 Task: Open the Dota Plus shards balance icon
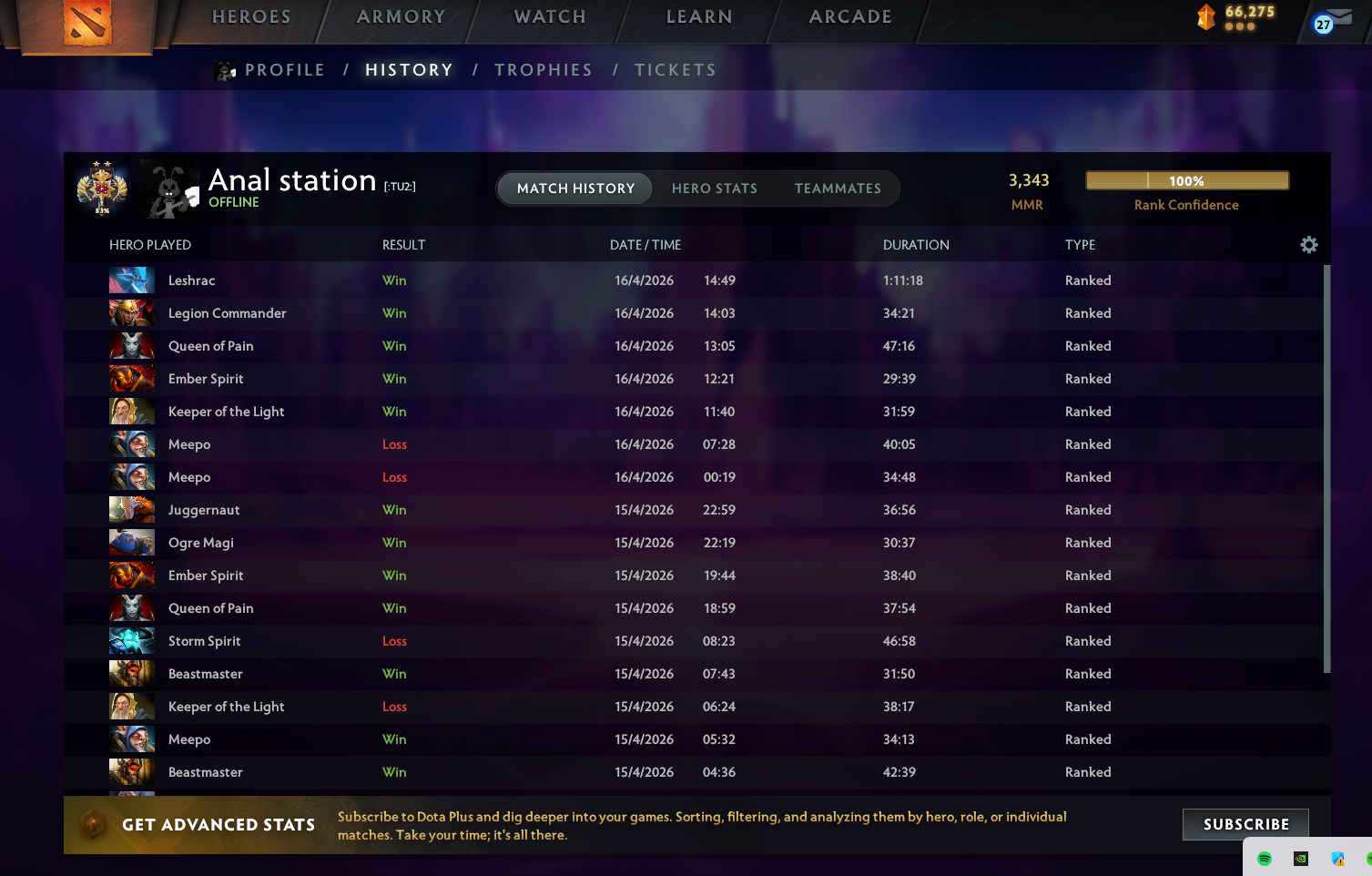(1206, 16)
